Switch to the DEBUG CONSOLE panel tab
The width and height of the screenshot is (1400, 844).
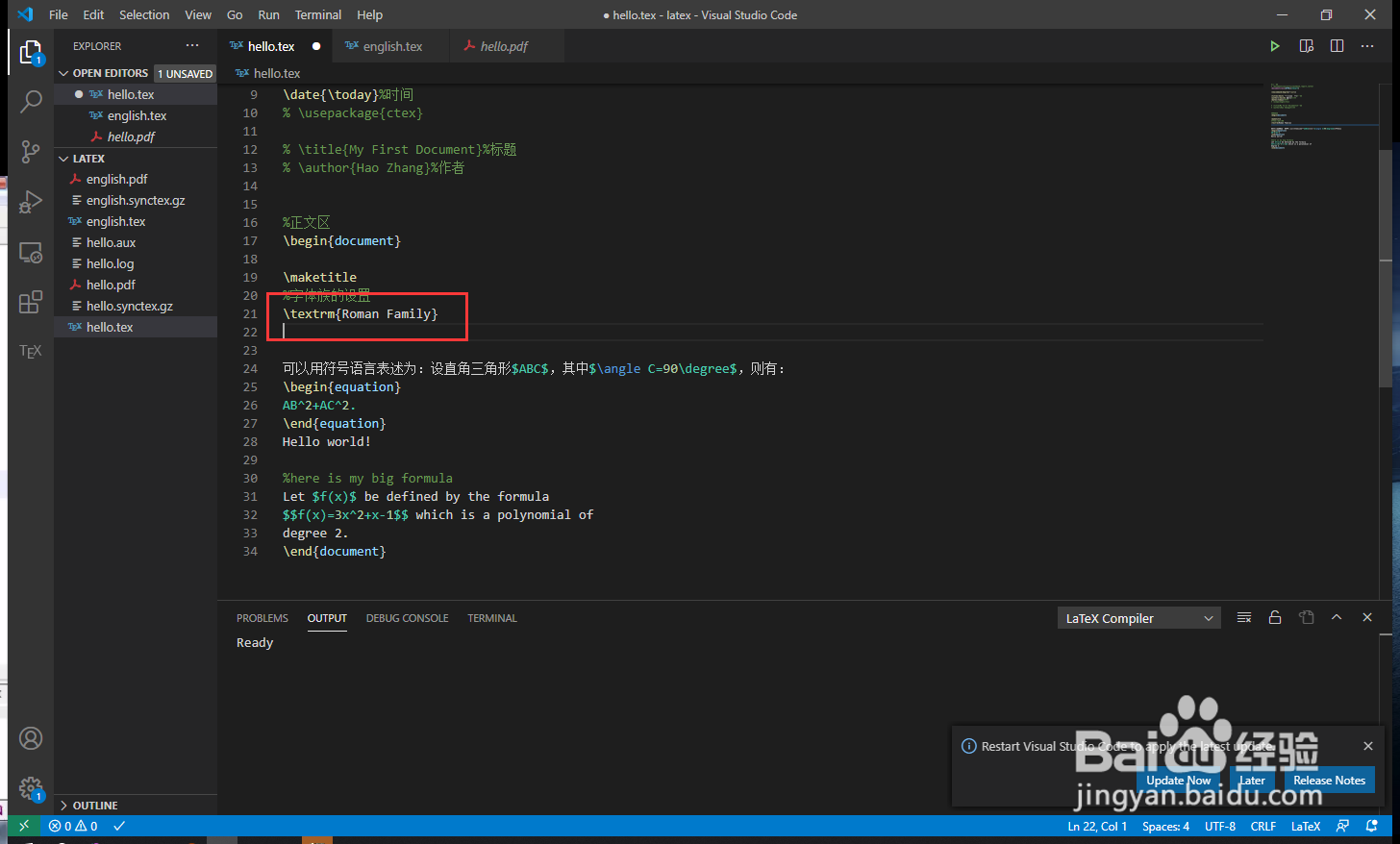click(x=408, y=618)
